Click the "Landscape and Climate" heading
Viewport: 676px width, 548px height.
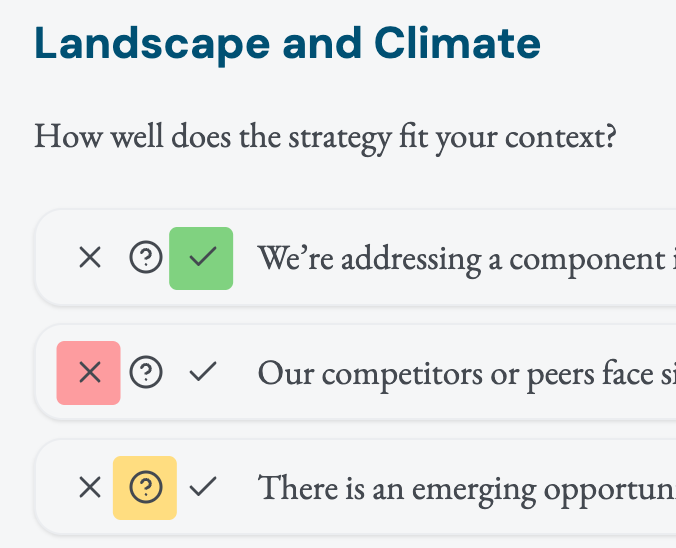(288, 44)
